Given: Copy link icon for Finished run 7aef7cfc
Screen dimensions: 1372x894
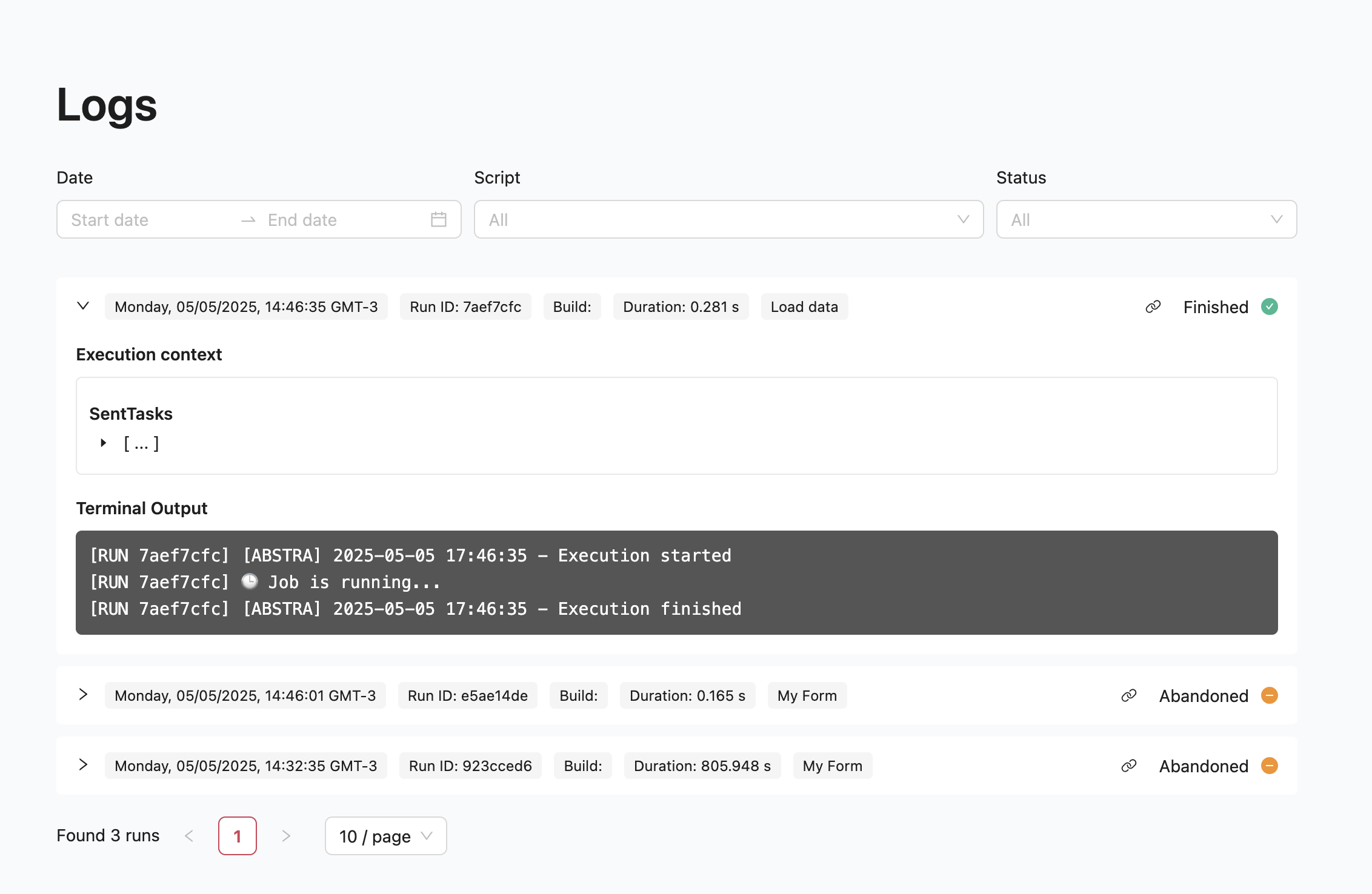Looking at the screenshot, I should tap(1153, 307).
